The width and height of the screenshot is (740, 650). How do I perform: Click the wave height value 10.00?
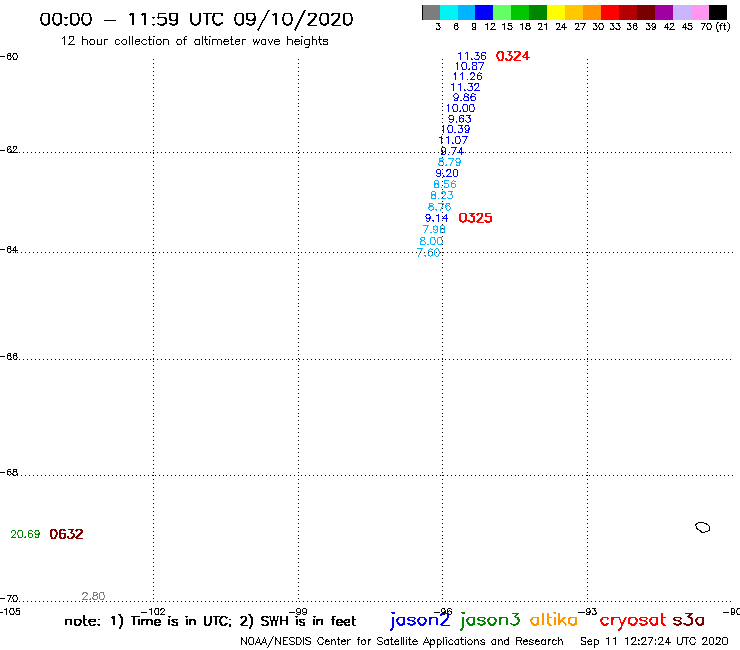[x=460, y=109]
